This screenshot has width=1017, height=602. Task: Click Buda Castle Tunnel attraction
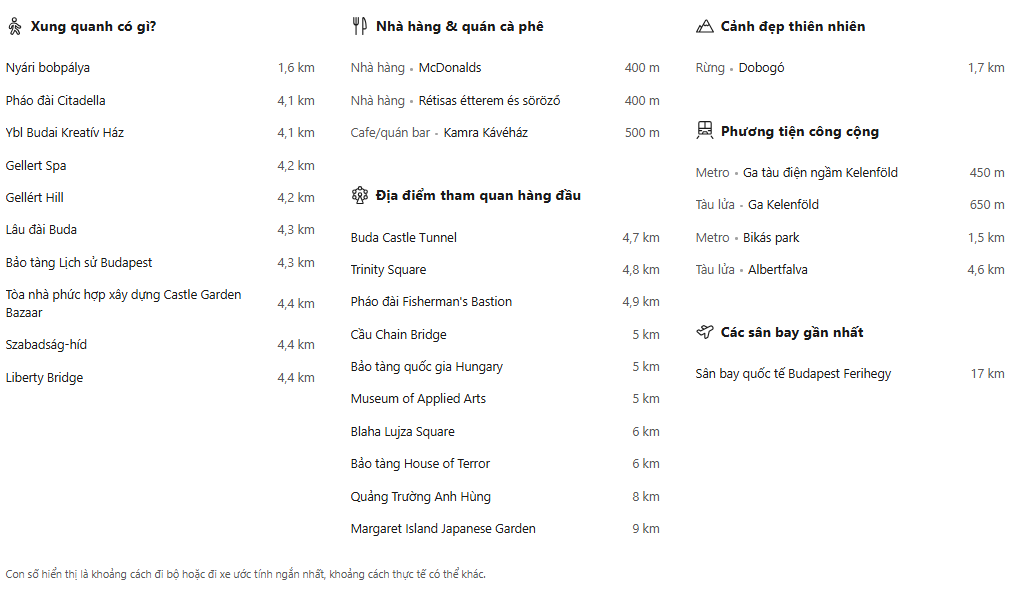click(x=403, y=238)
